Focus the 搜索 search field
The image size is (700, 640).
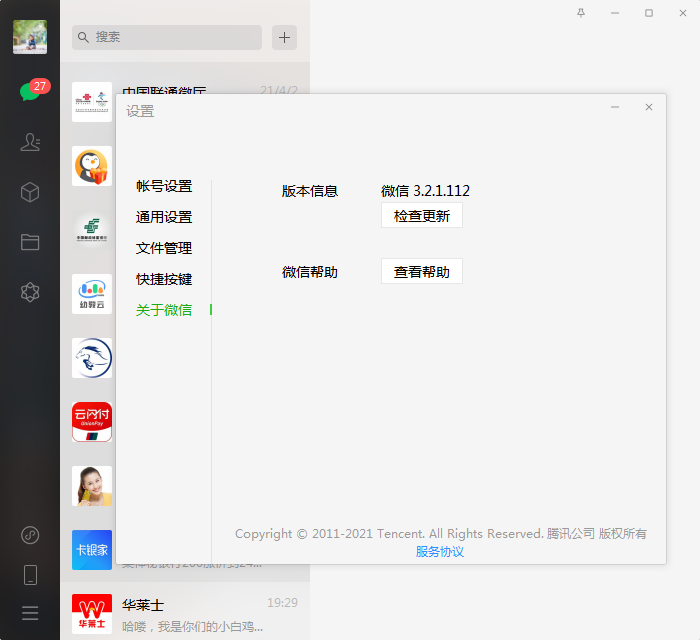coord(167,37)
